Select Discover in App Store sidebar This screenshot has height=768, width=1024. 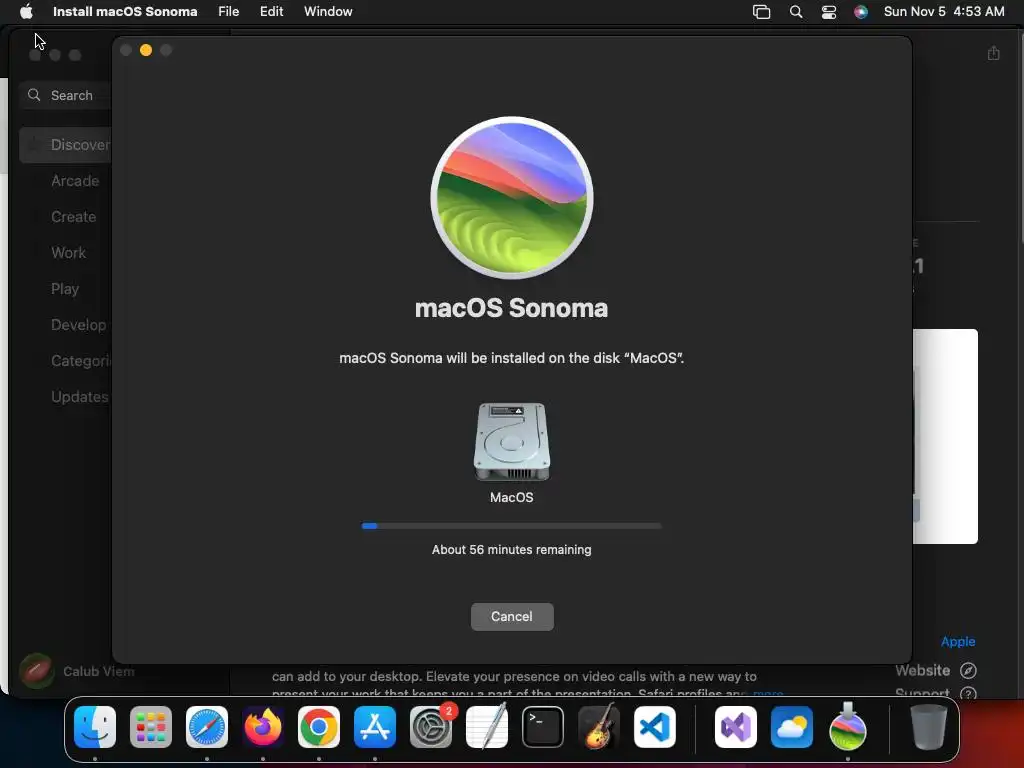coord(65,145)
